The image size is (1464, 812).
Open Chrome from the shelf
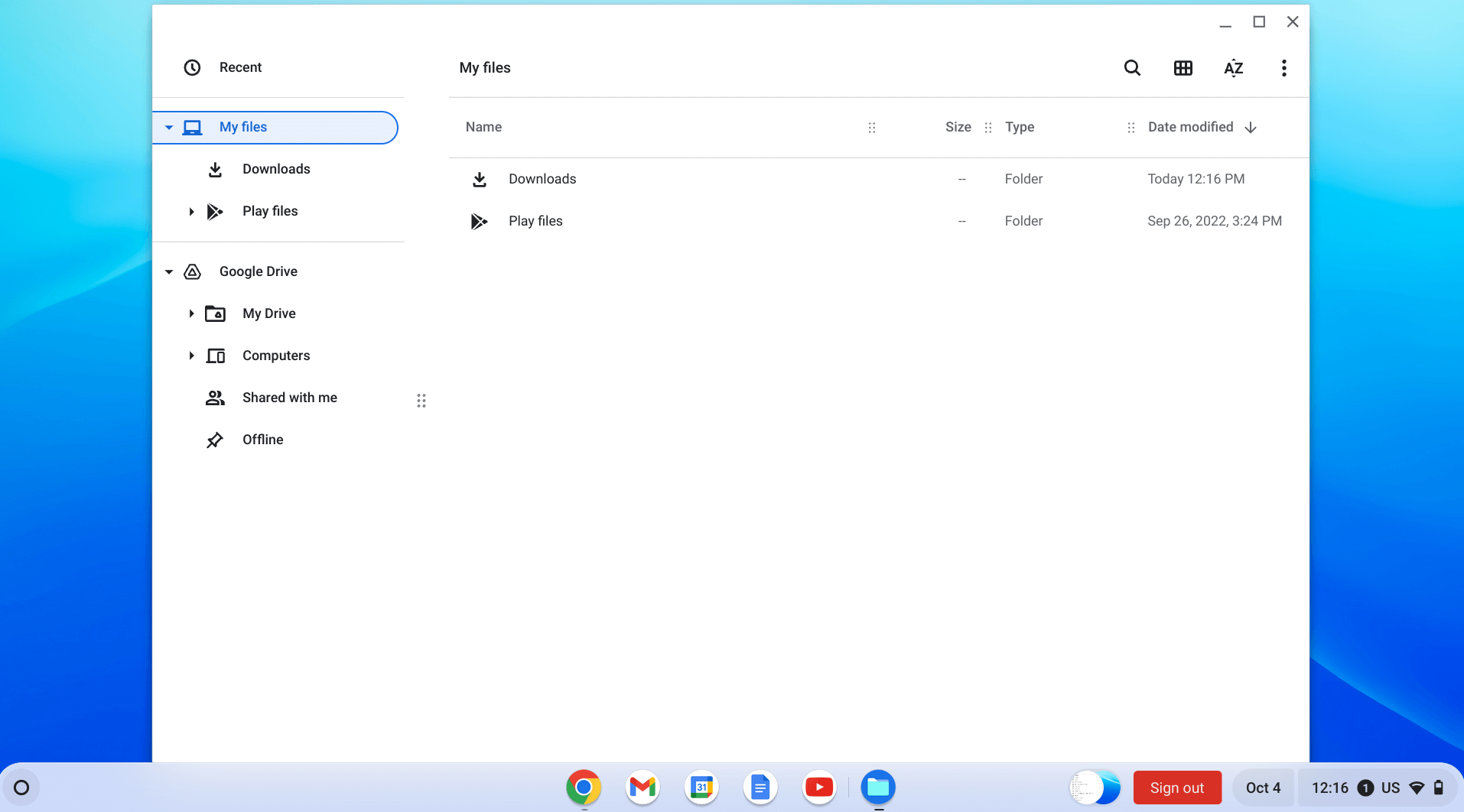(584, 788)
